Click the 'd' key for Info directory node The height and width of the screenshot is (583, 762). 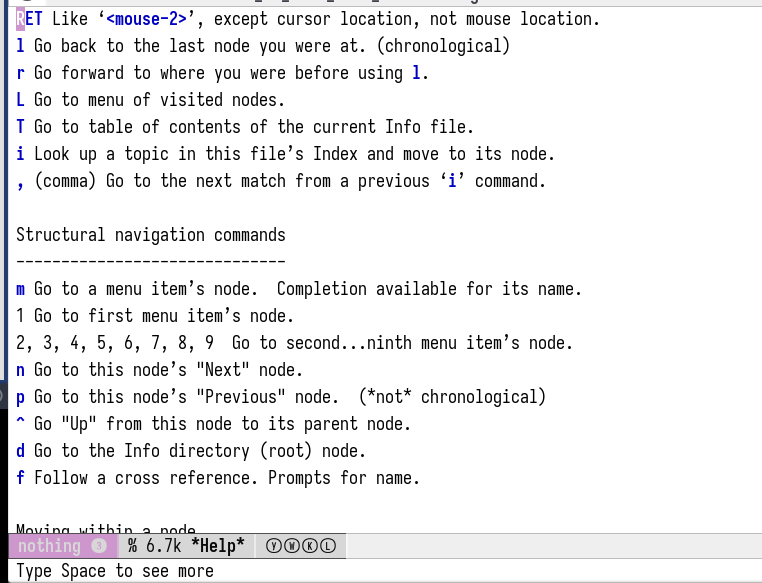tap(21, 451)
